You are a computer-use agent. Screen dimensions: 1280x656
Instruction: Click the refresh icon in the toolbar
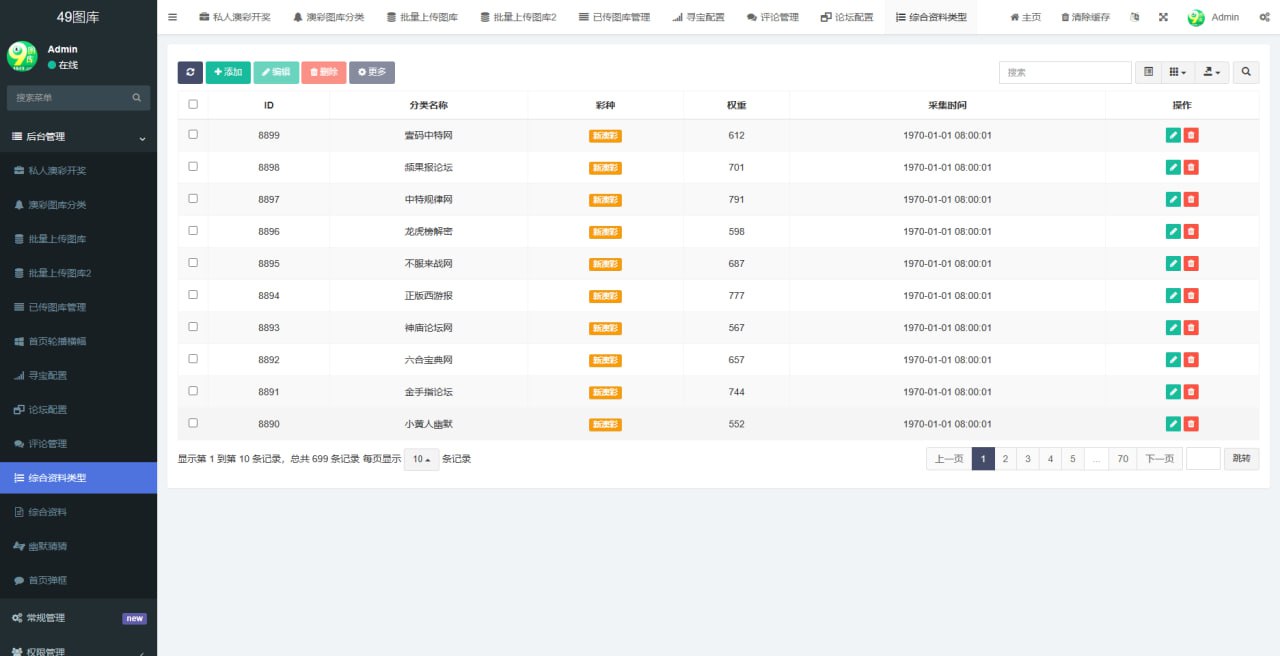[x=189, y=72]
